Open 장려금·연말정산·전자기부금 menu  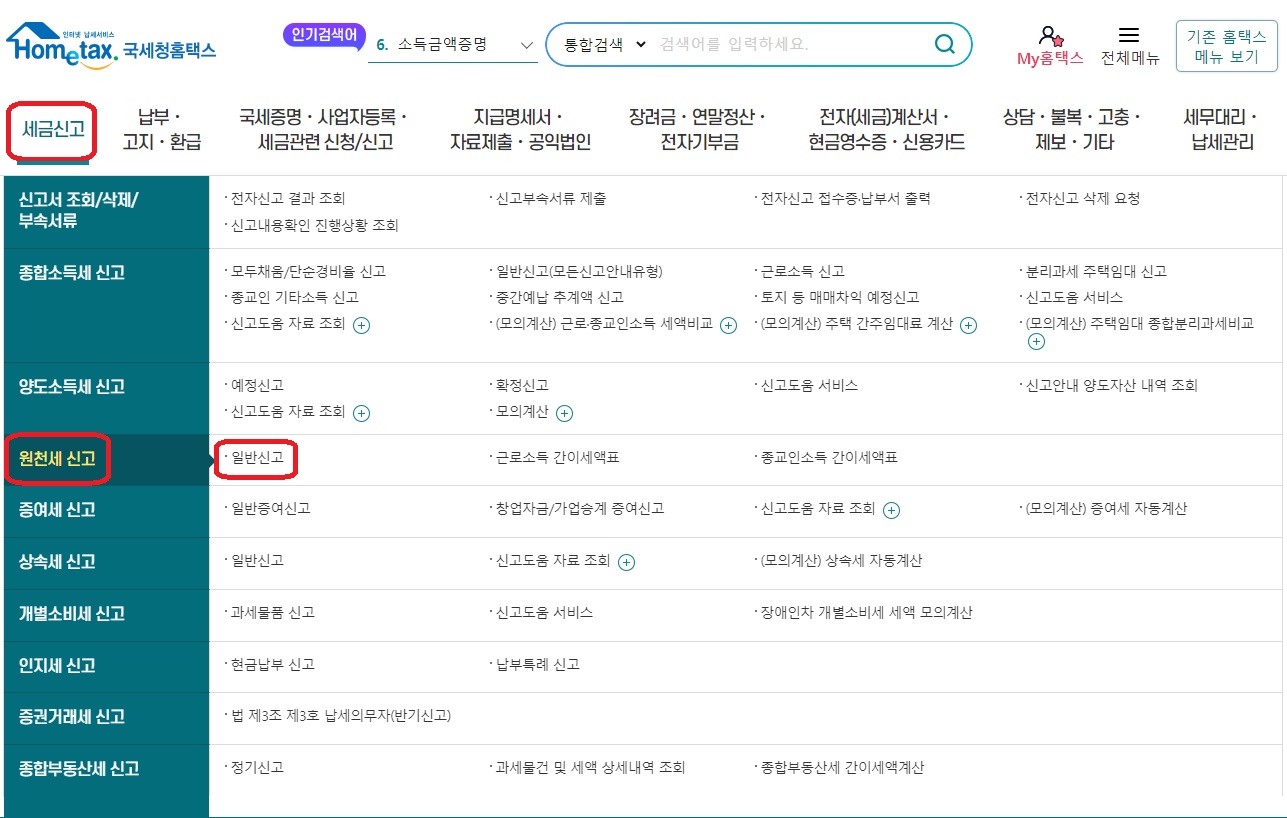coord(697,129)
